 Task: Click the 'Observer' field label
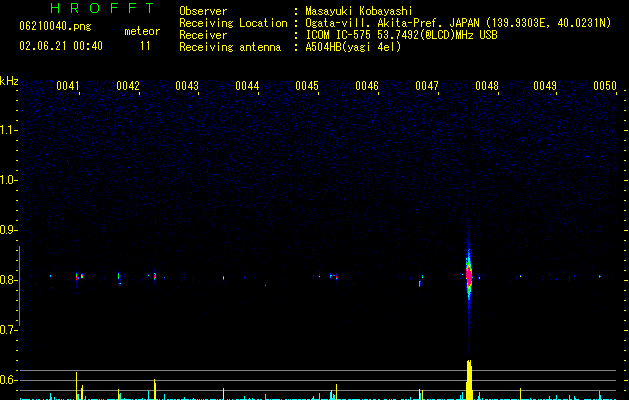[x=203, y=11]
